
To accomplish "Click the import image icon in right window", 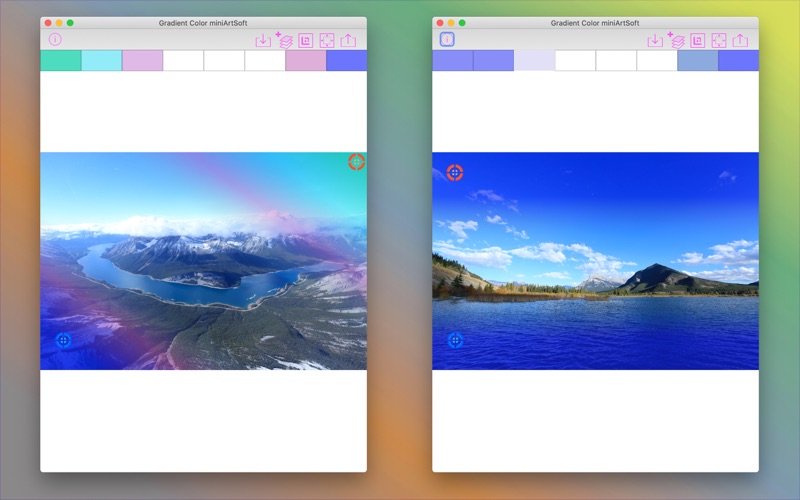I will [655, 40].
